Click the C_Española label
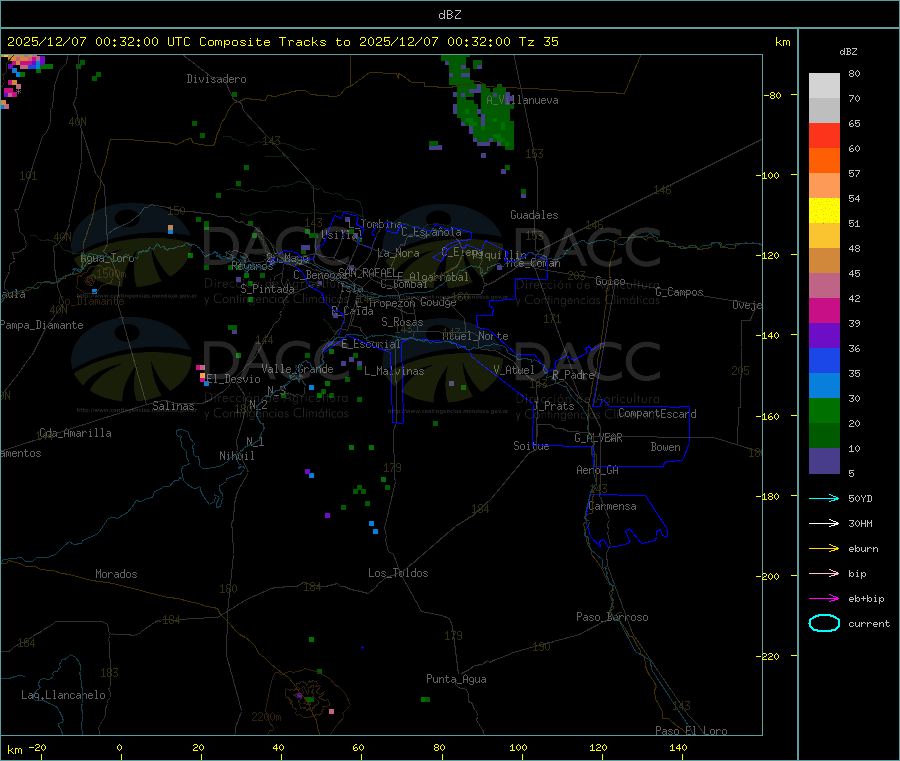 (x=431, y=232)
